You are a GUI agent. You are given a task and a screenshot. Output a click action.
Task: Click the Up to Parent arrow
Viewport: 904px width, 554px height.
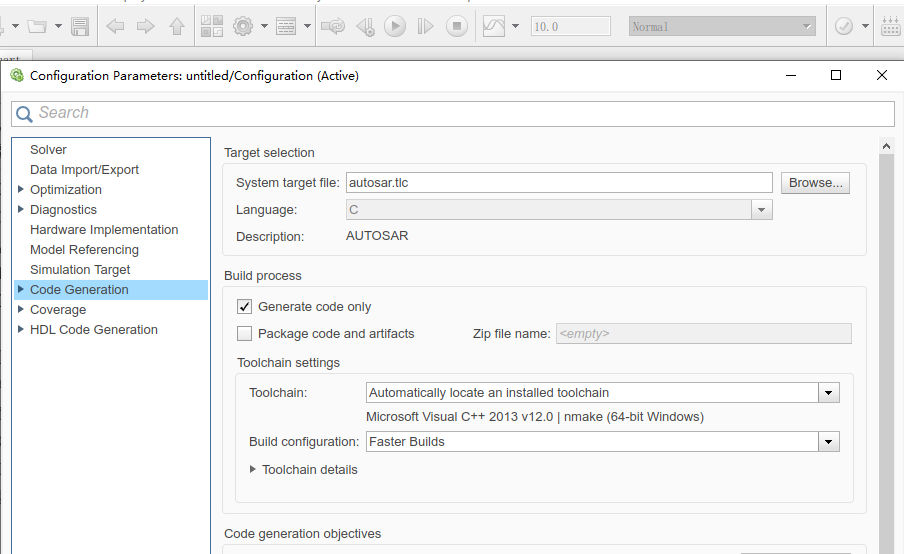coord(177,27)
